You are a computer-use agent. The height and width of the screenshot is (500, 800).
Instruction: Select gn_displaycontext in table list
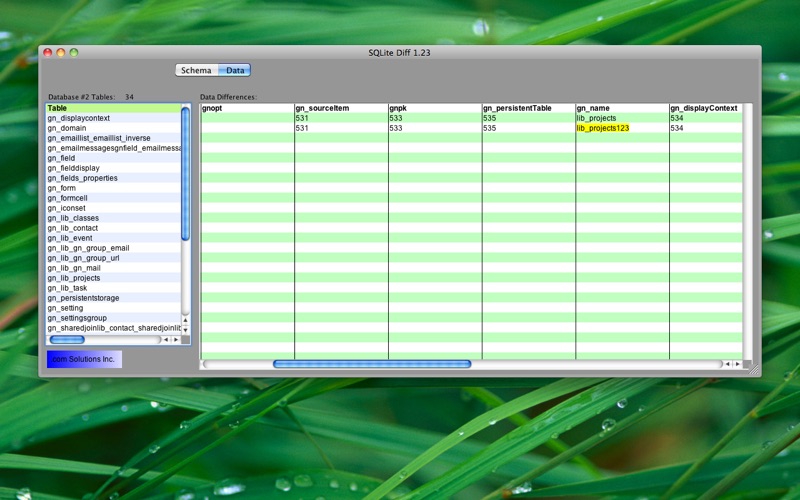coord(114,118)
